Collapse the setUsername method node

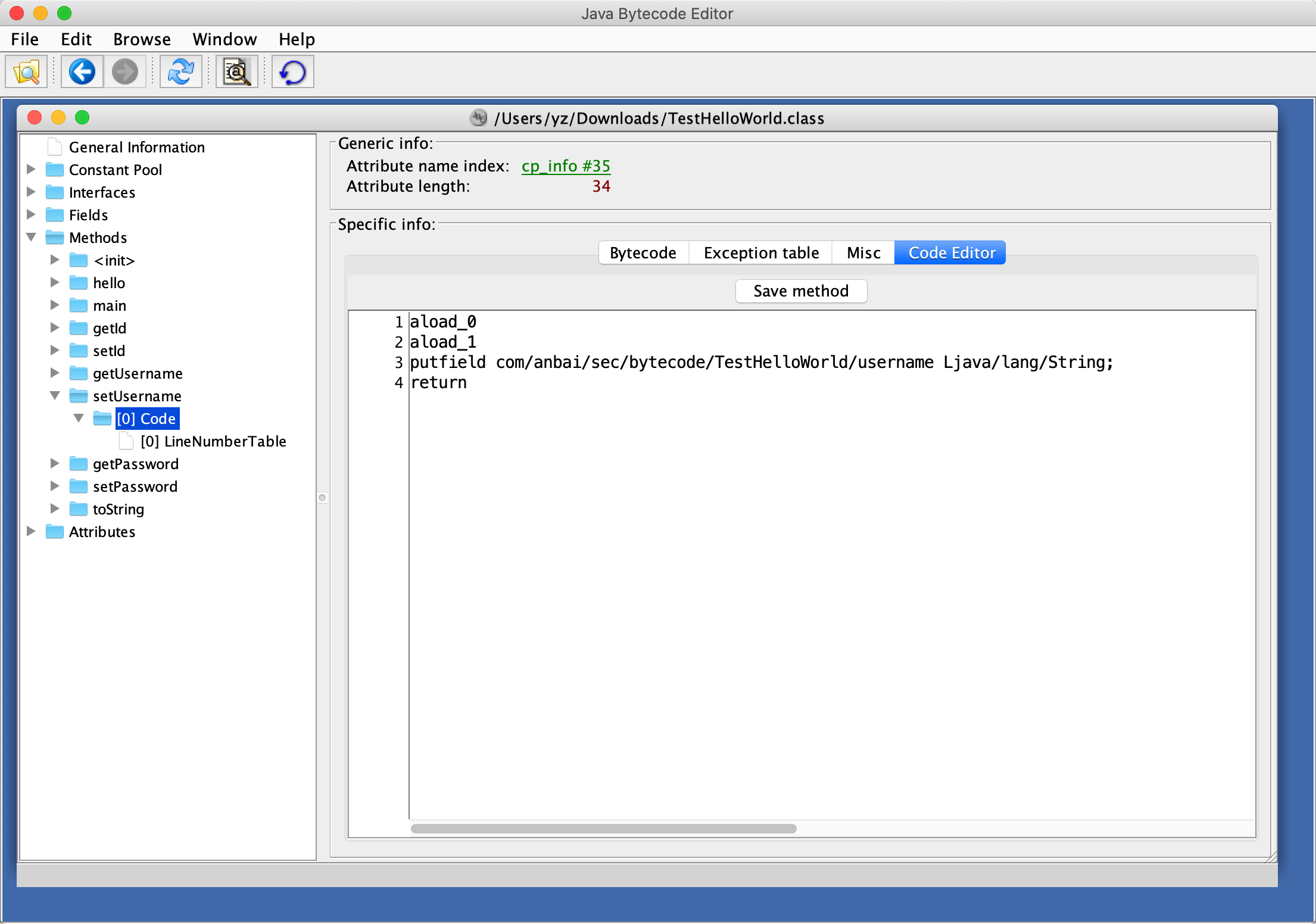55,396
